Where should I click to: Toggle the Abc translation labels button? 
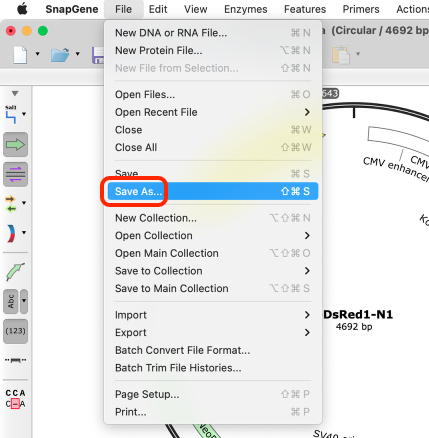coord(11,301)
